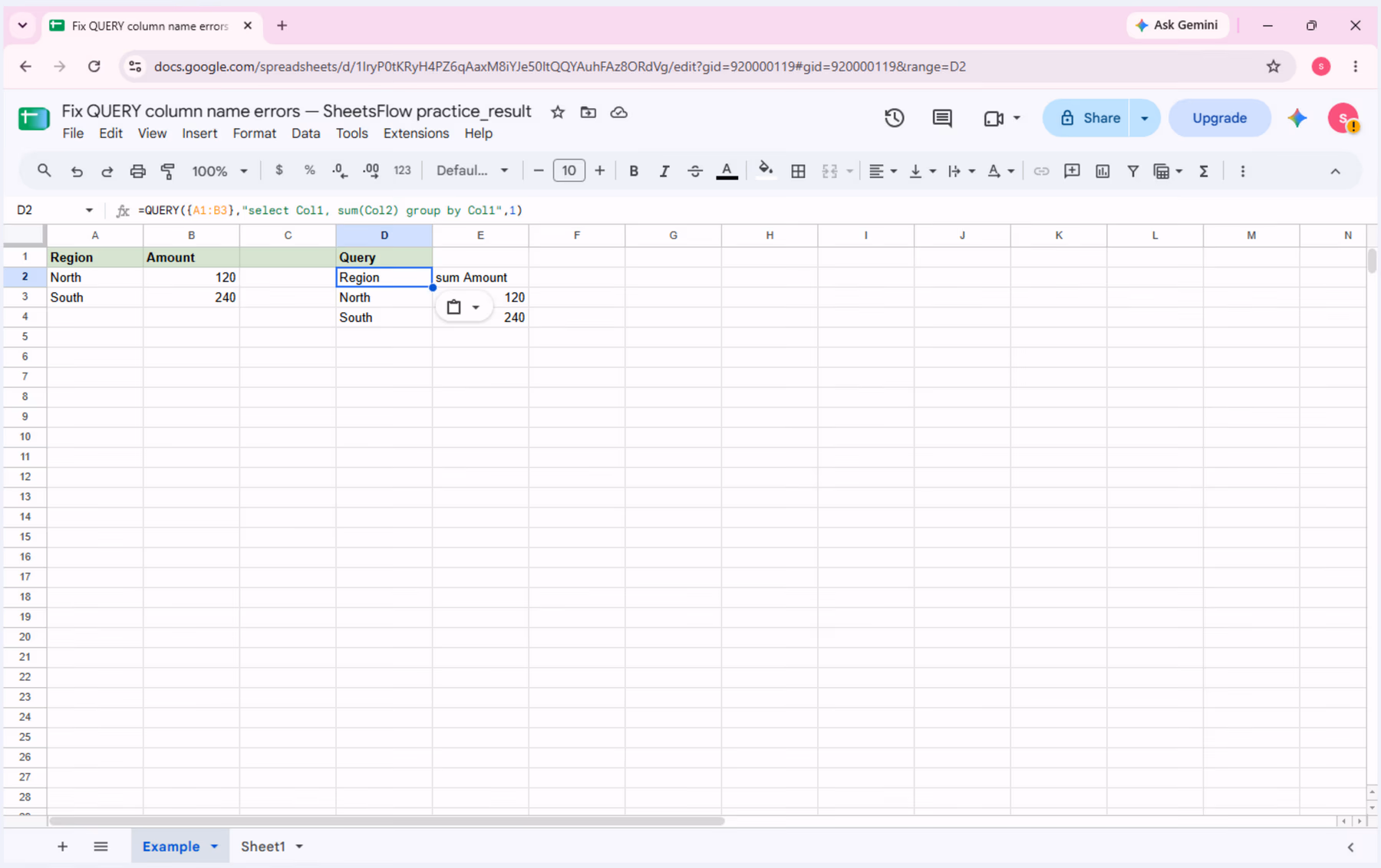1381x868 pixels.
Task: Increase decimal places
Action: (x=371, y=171)
